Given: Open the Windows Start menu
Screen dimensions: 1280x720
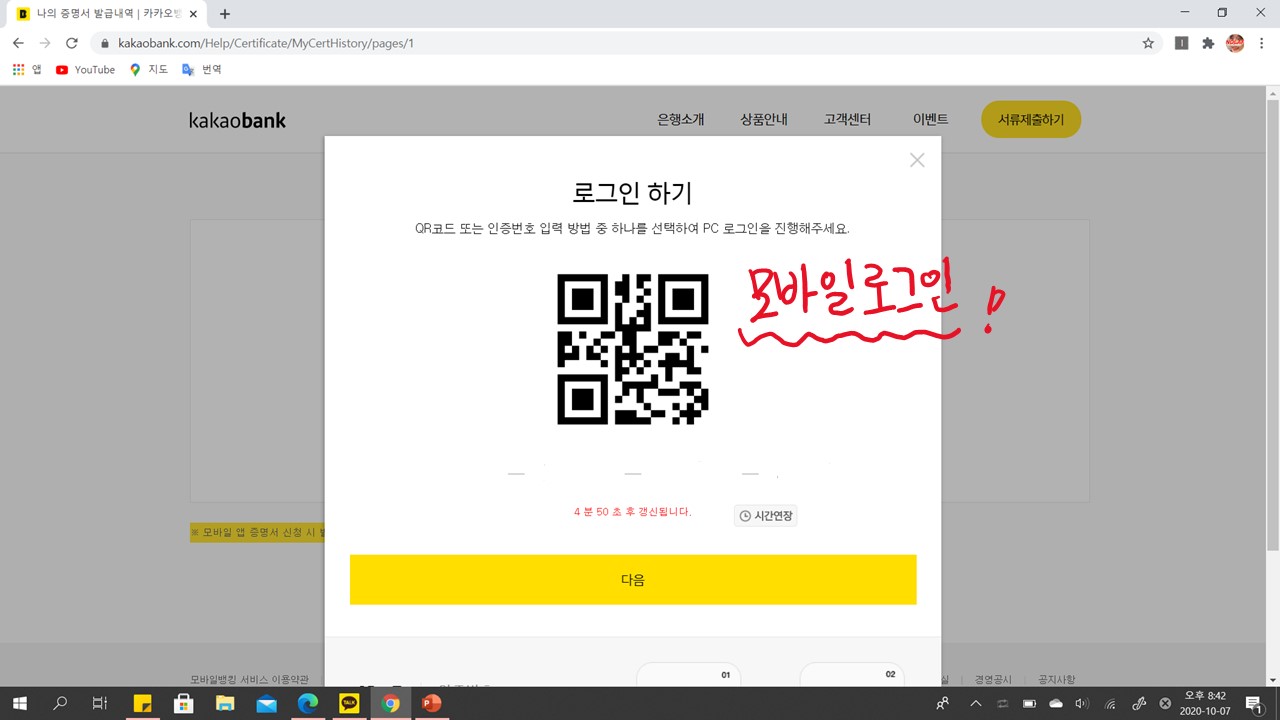Looking at the screenshot, I should 19,704.
